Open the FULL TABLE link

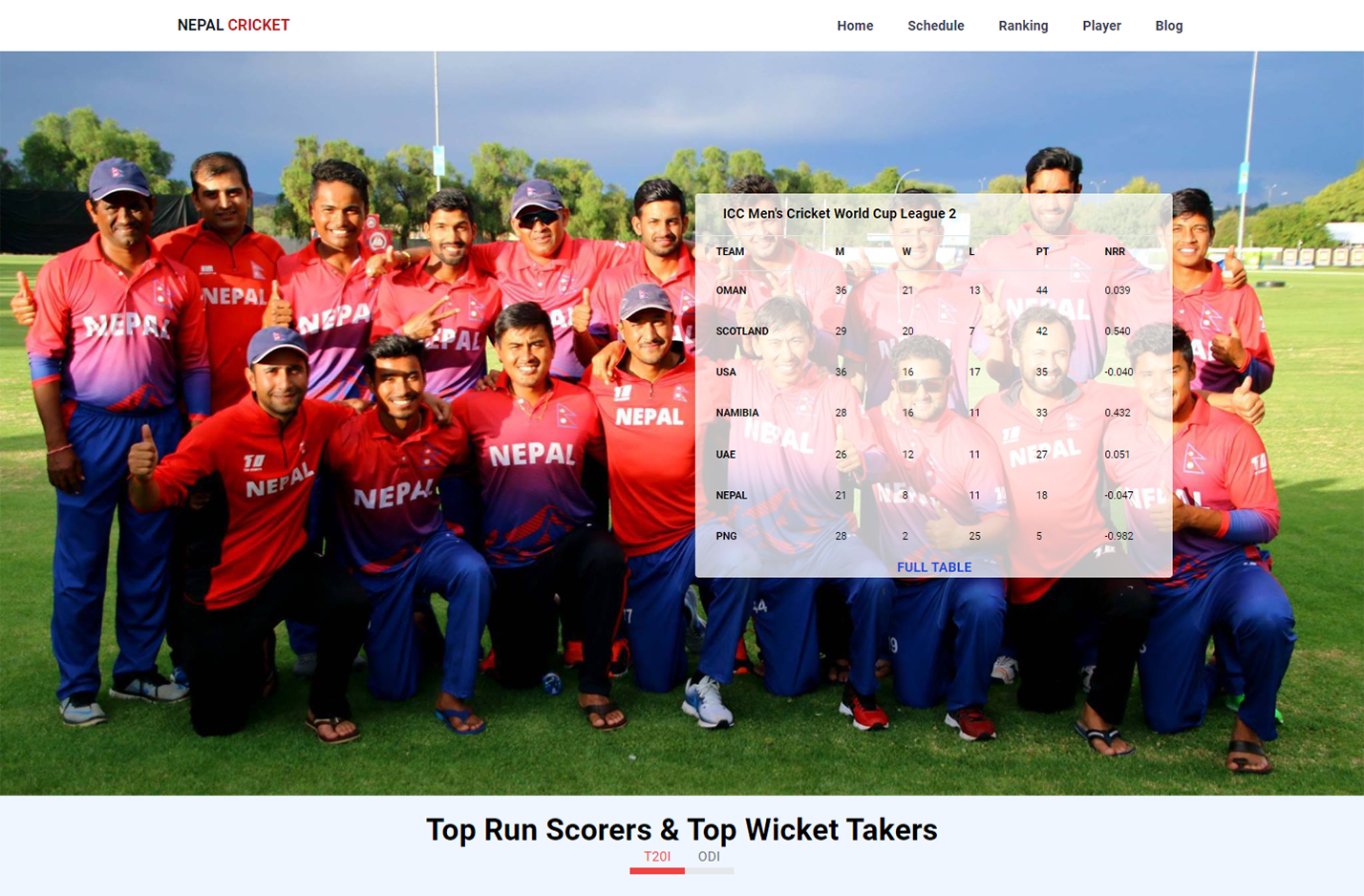[x=934, y=566]
